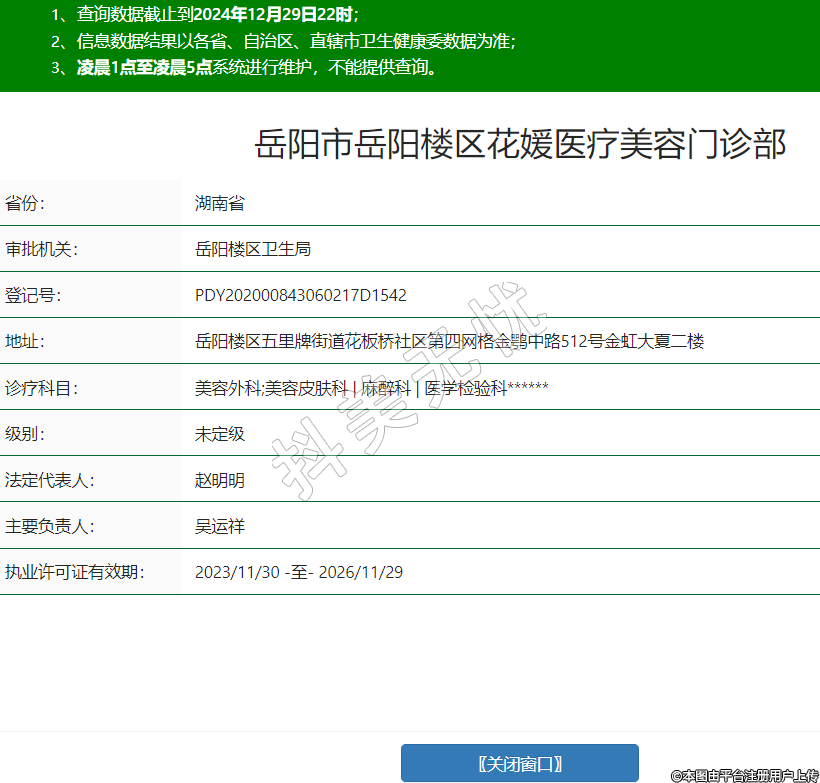Select main responsible person name 吴运祥
The width and height of the screenshot is (820, 783).
220,526
